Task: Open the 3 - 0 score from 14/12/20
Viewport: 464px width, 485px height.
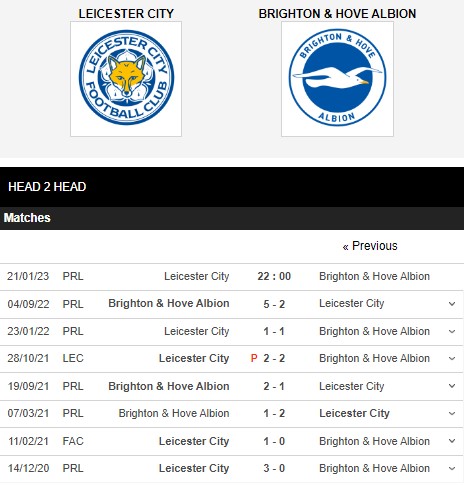Action: click(x=274, y=468)
